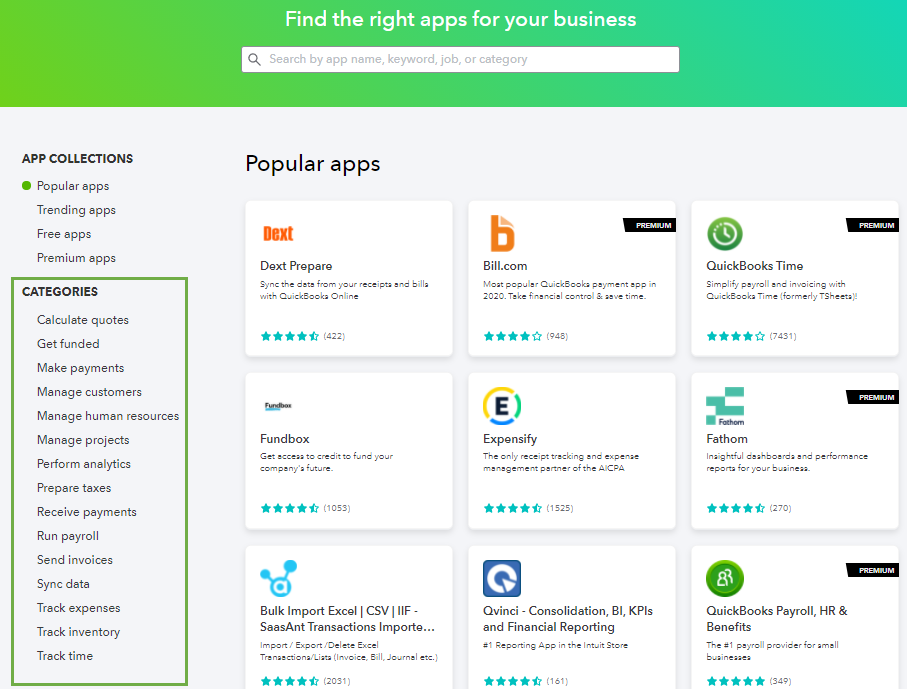Open the Manage projects category
This screenshot has height=689, width=907.
point(83,440)
